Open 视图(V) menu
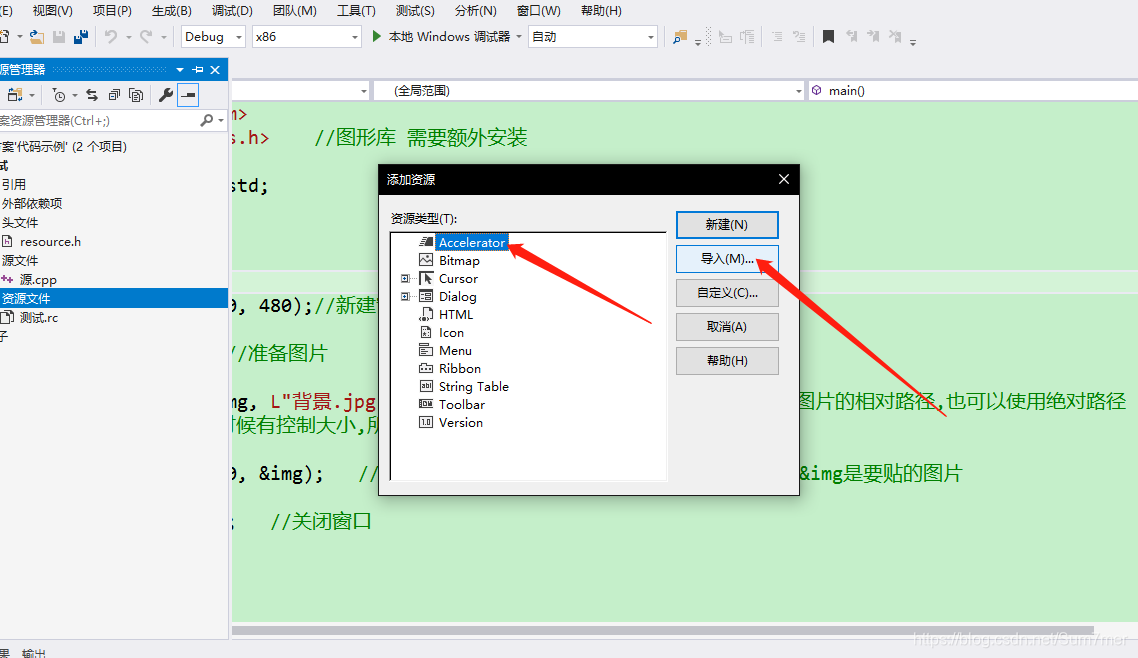The height and width of the screenshot is (658, 1138). (x=53, y=11)
